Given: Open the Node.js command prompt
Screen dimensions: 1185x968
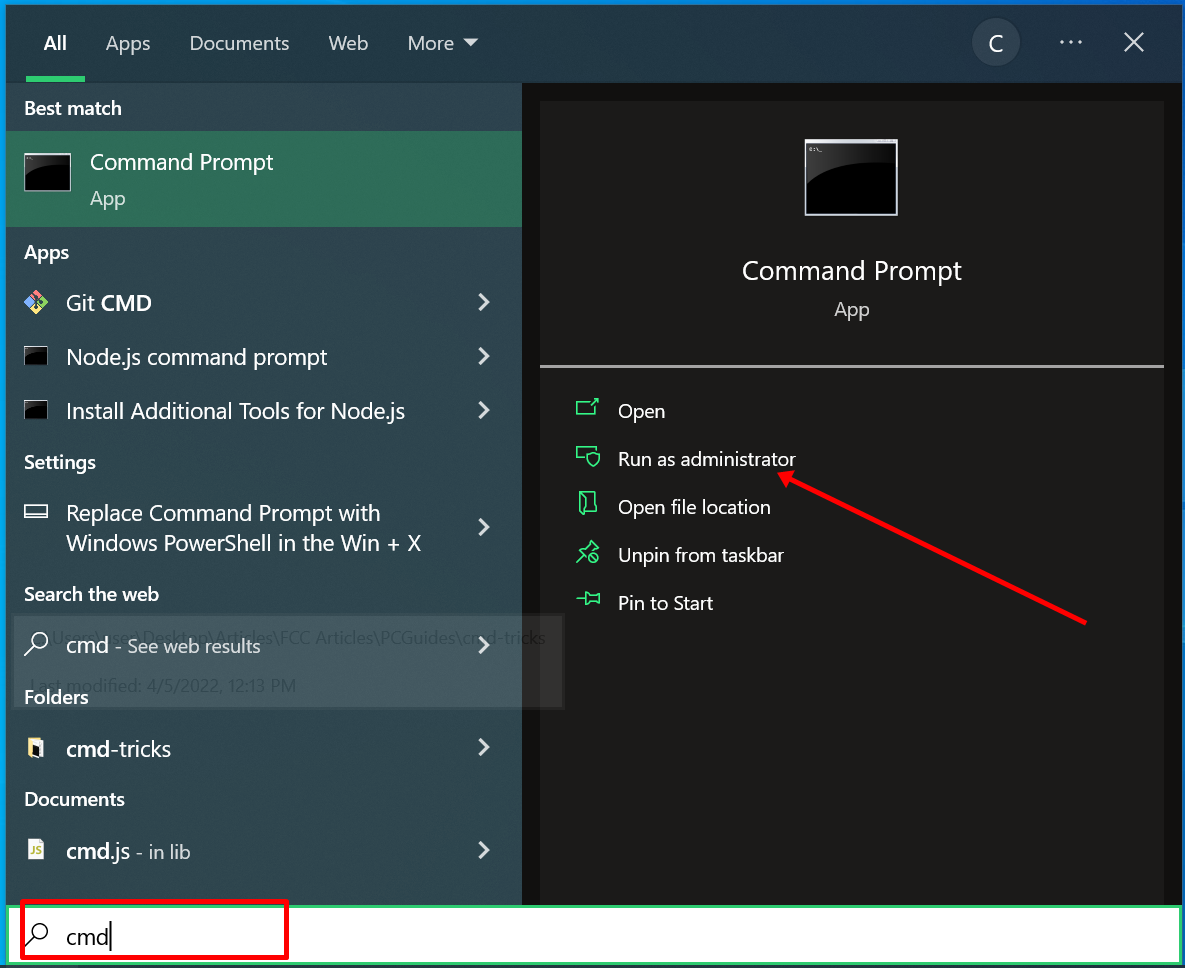Looking at the screenshot, I should [195, 356].
